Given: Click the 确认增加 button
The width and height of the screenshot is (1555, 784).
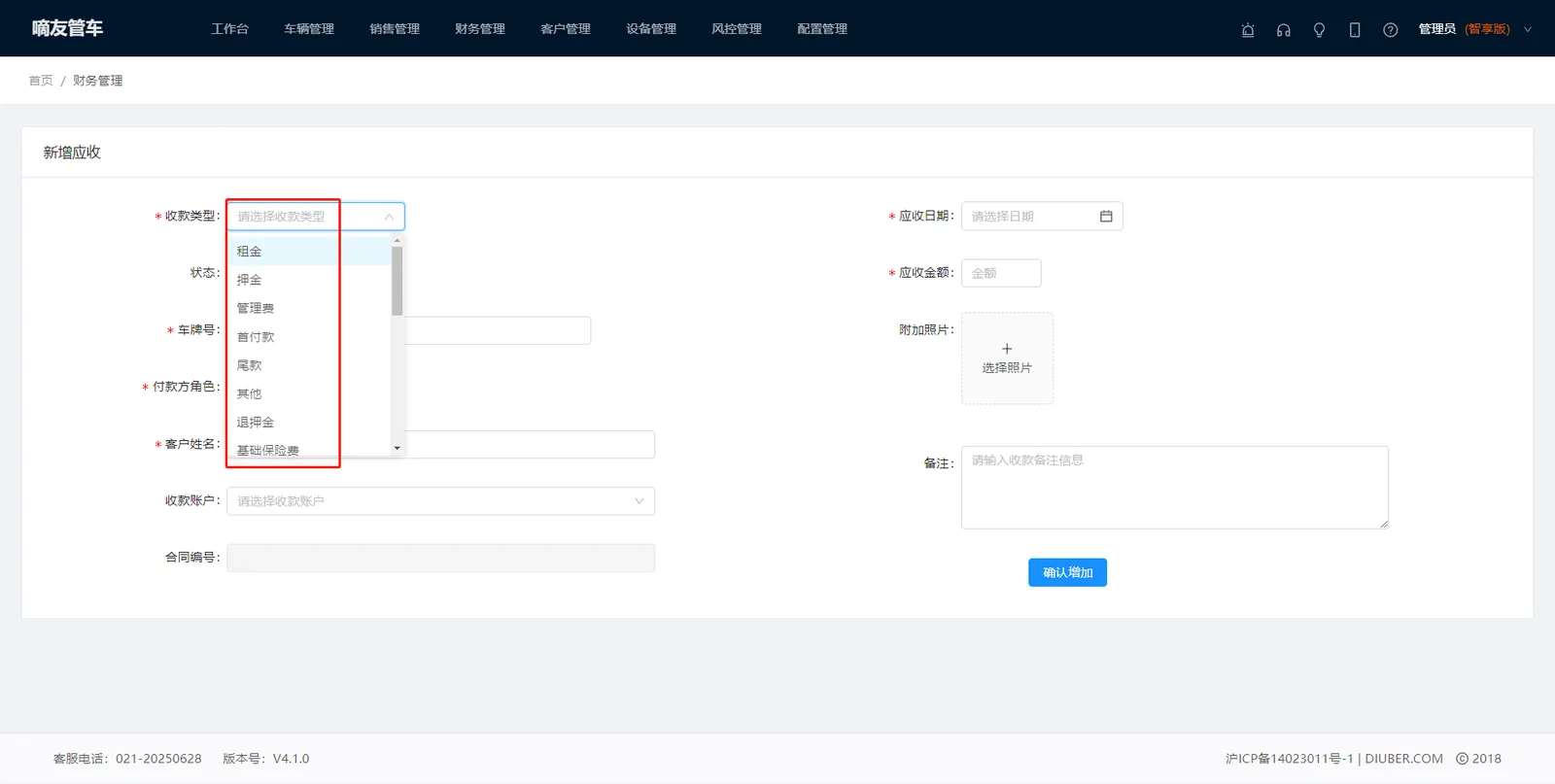Looking at the screenshot, I should (1067, 572).
